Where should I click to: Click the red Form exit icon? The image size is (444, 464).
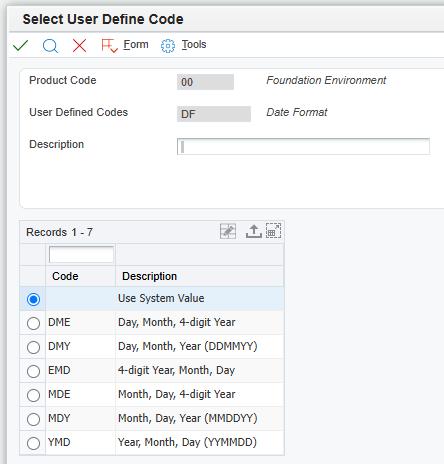pyautogui.click(x=109, y=46)
